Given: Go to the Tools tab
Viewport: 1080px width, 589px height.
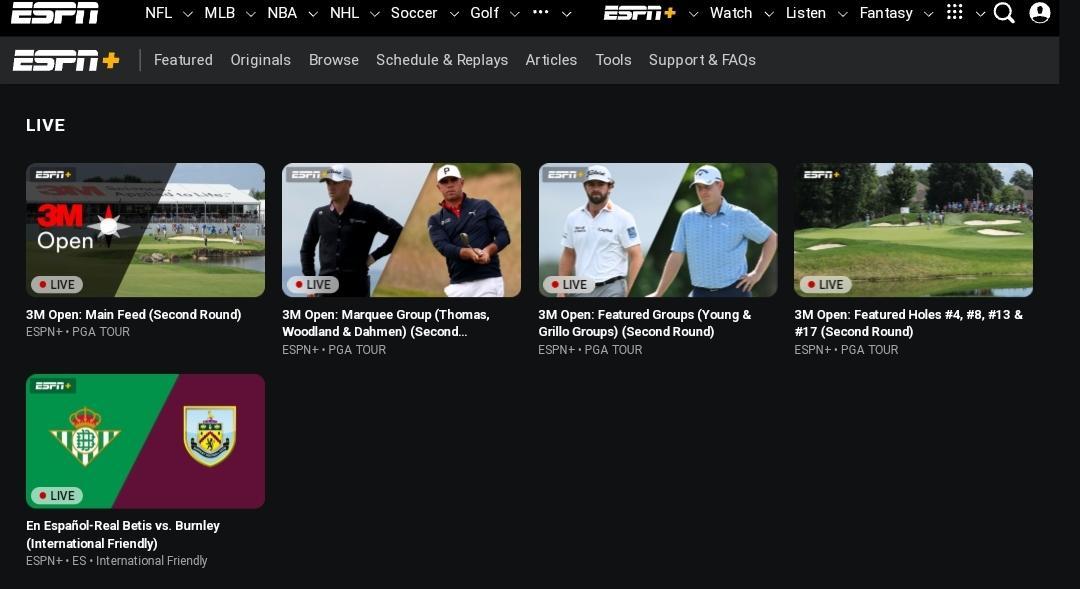Looking at the screenshot, I should 613,60.
